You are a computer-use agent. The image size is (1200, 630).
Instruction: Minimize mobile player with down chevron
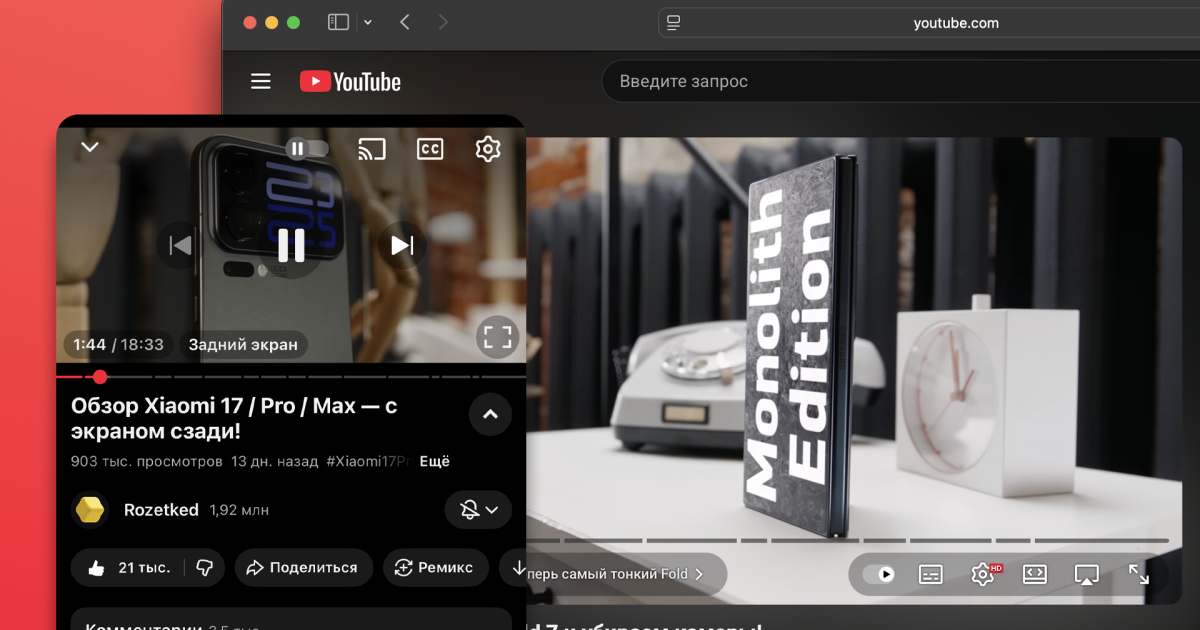click(90, 147)
